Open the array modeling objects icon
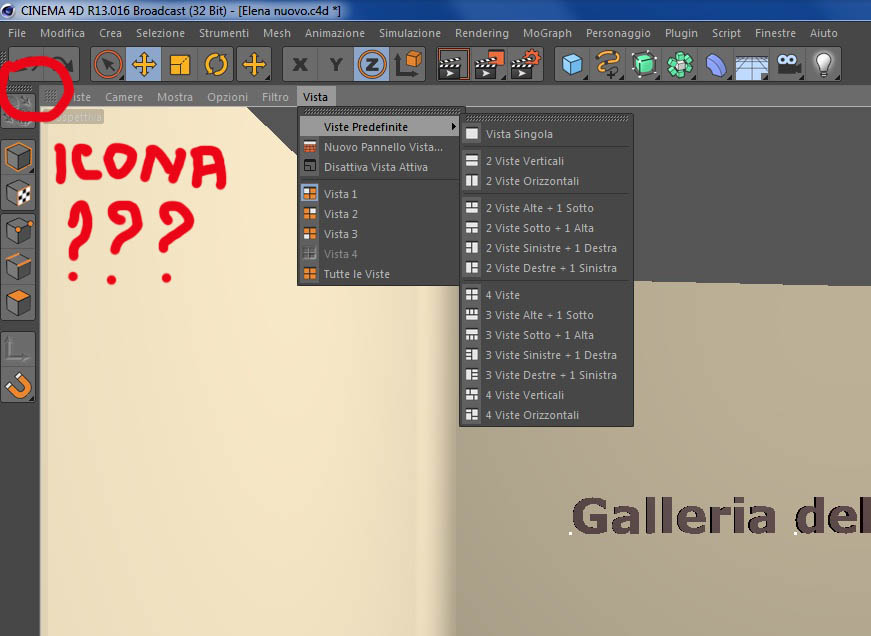Image resolution: width=871 pixels, height=636 pixels. (x=680, y=64)
